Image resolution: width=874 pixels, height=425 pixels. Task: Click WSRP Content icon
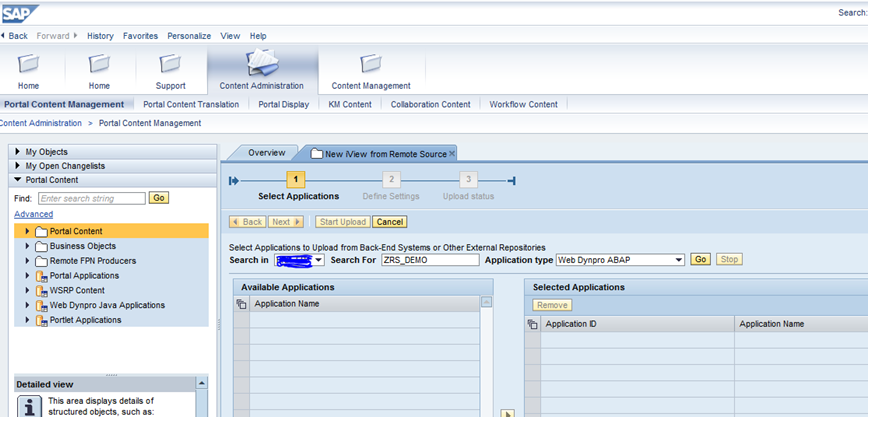click(41, 291)
